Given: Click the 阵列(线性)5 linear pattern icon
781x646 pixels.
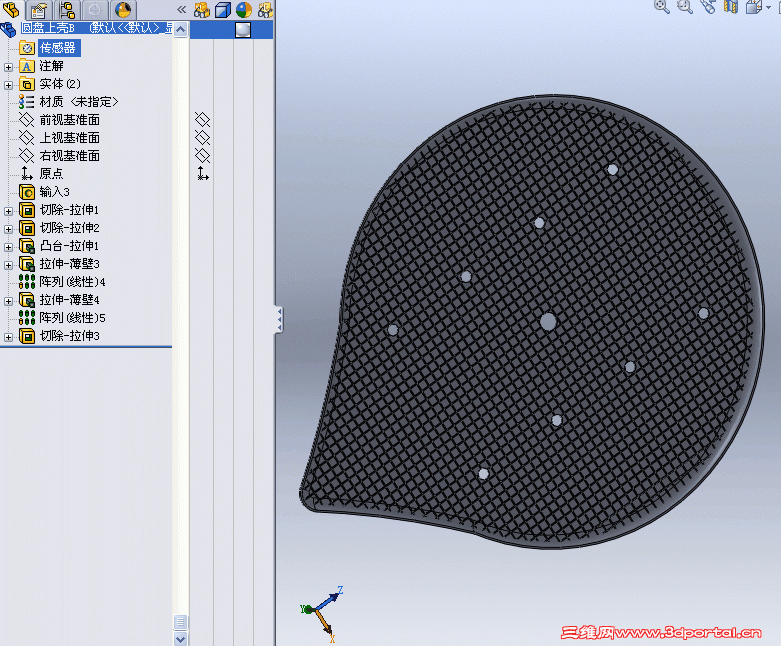Looking at the screenshot, I should tap(27, 317).
